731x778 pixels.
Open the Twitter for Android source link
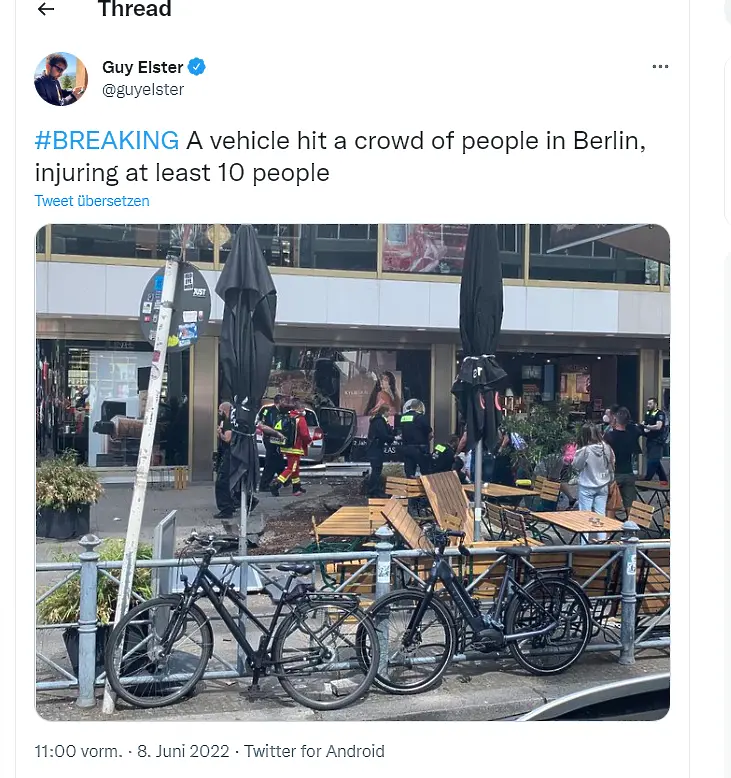(x=314, y=751)
